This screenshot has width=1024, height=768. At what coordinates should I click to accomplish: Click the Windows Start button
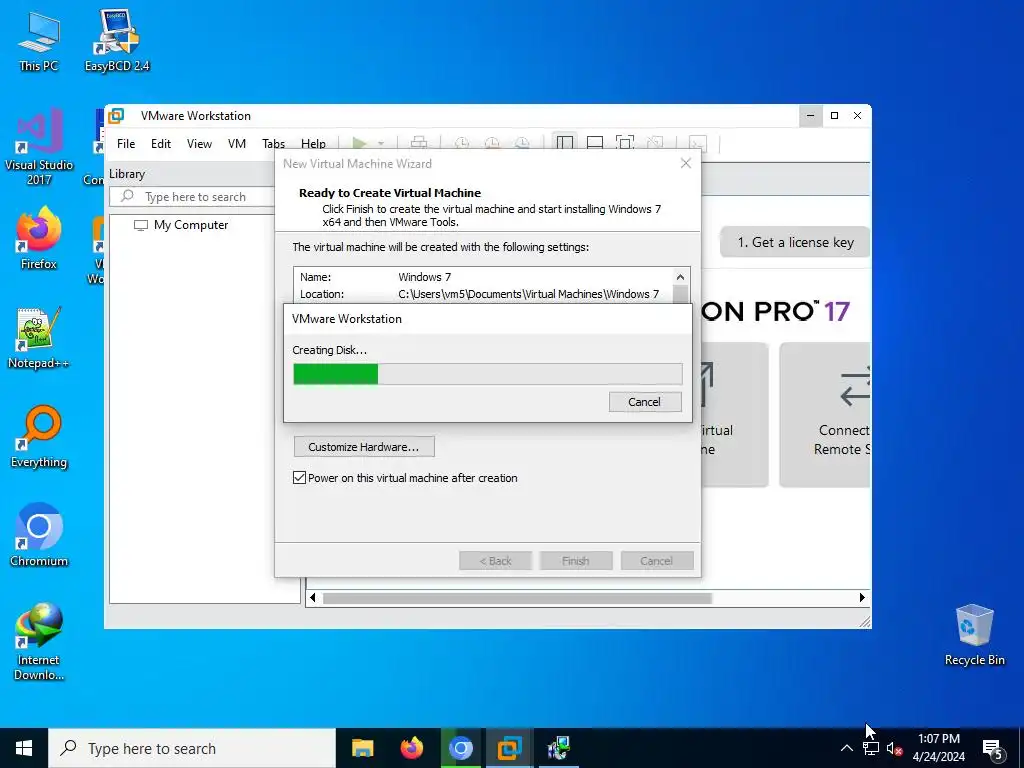click(x=24, y=748)
